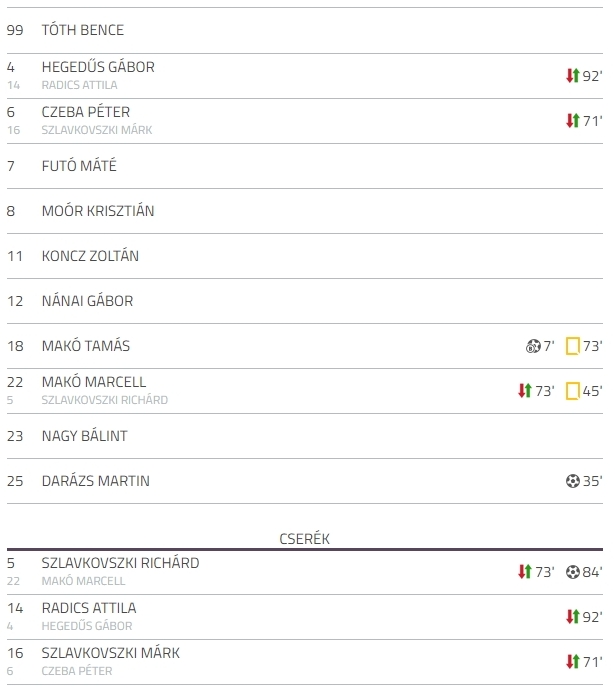Screen dimensions: 615x694
Task: Click substitution icon in Czeba Péter row
Action: [573, 120]
